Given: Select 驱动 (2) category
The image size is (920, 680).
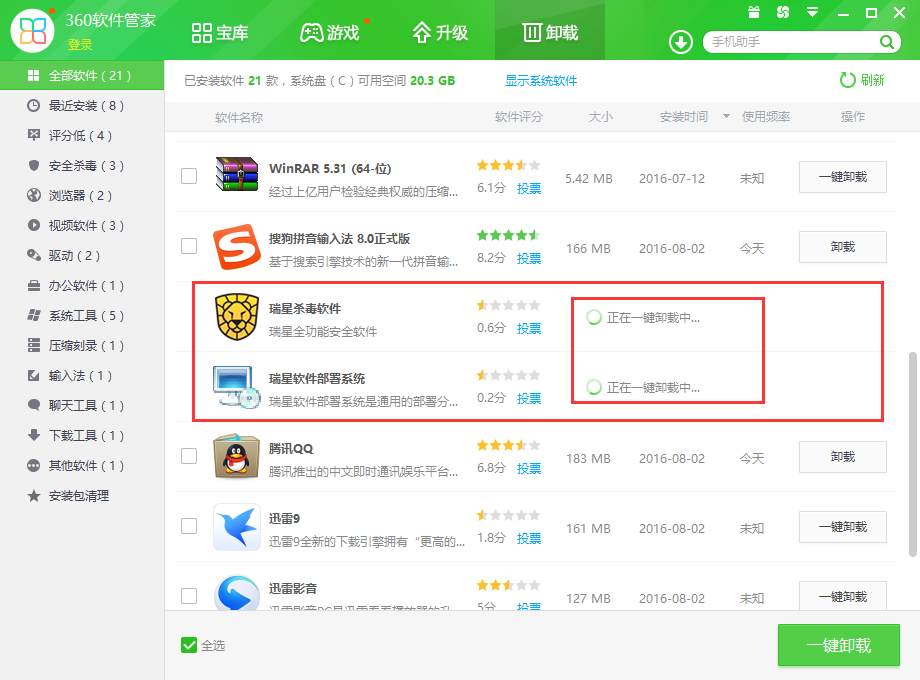Looking at the screenshot, I should [82, 255].
